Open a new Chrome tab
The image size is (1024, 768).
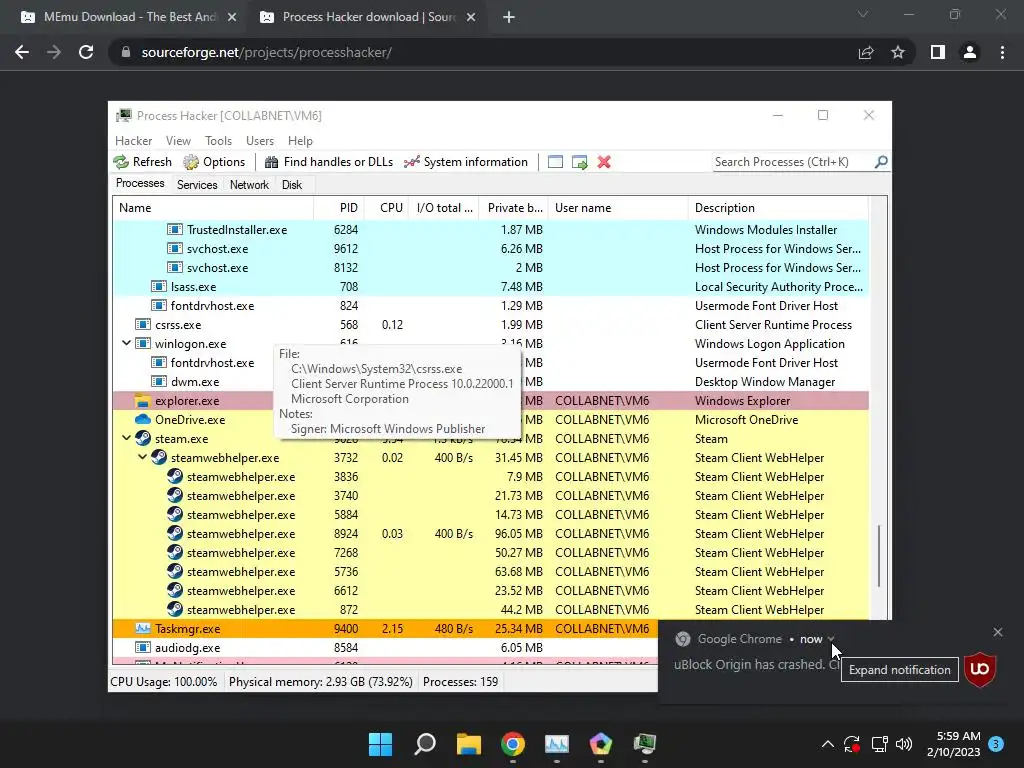point(509,17)
